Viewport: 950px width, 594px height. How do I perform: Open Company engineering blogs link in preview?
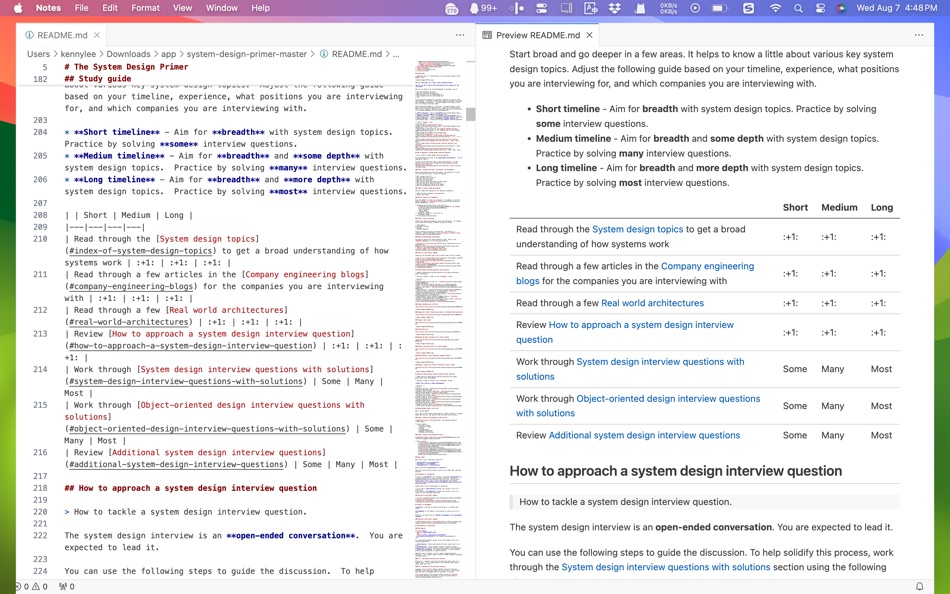(x=635, y=273)
